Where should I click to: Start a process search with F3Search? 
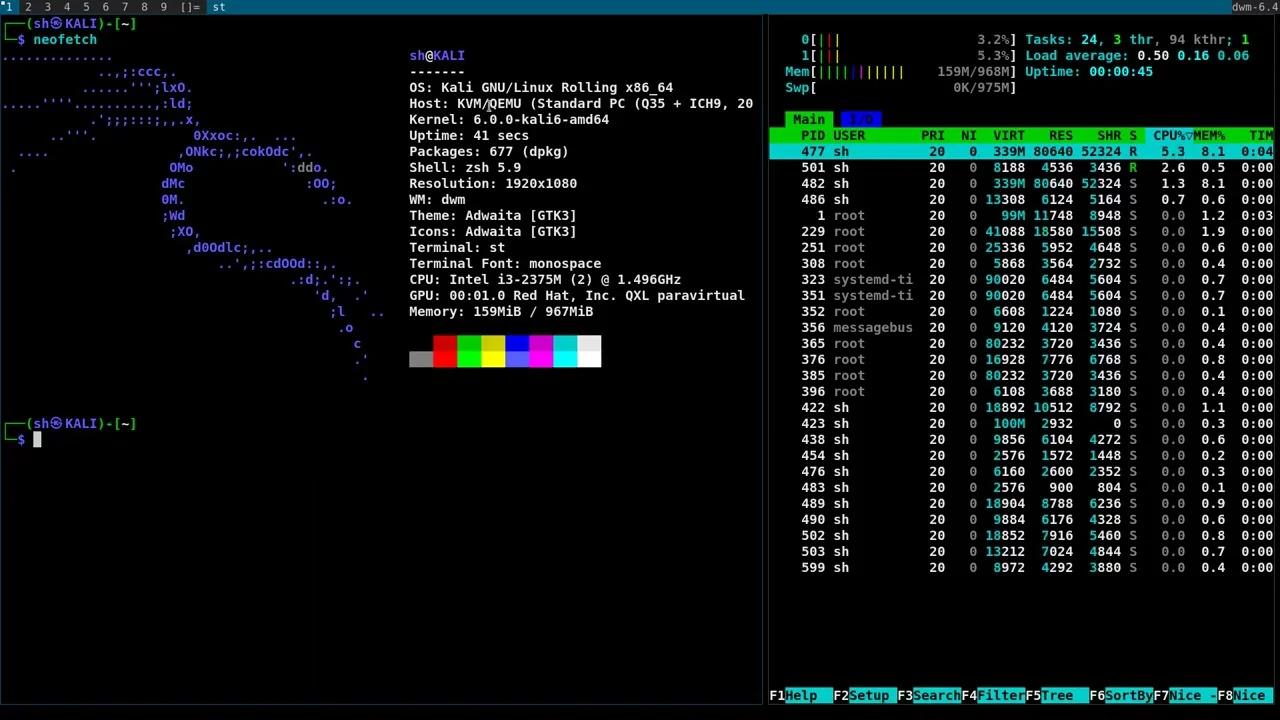(x=928, y=695)
